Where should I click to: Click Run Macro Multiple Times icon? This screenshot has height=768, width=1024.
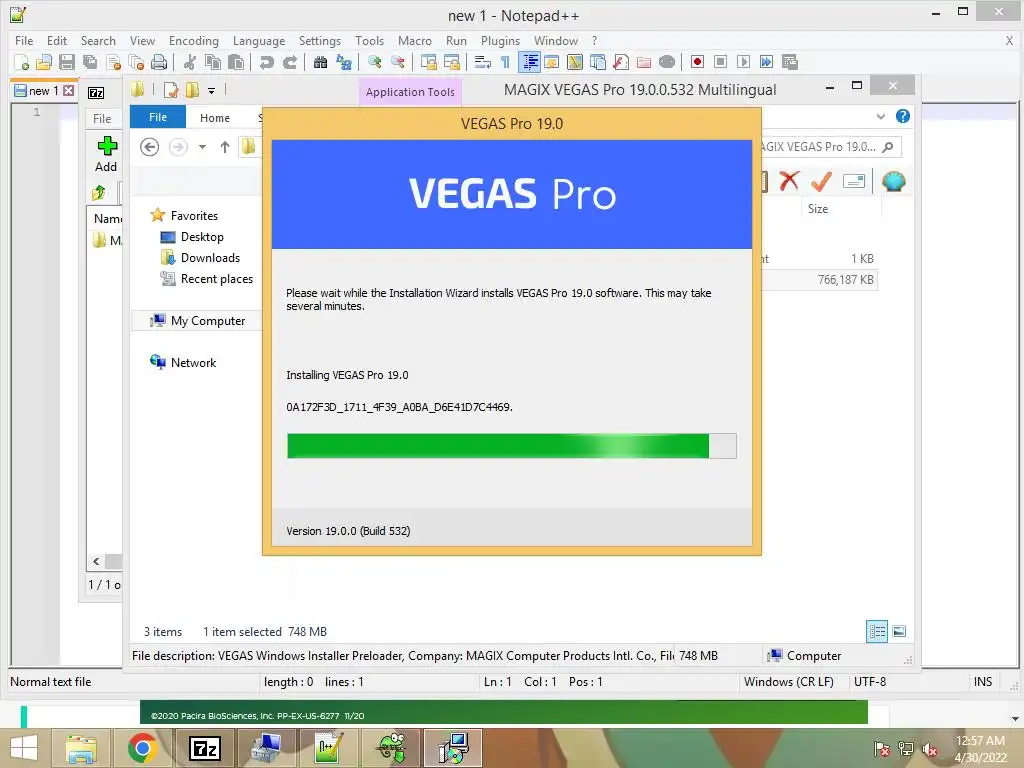coord(766,62)
